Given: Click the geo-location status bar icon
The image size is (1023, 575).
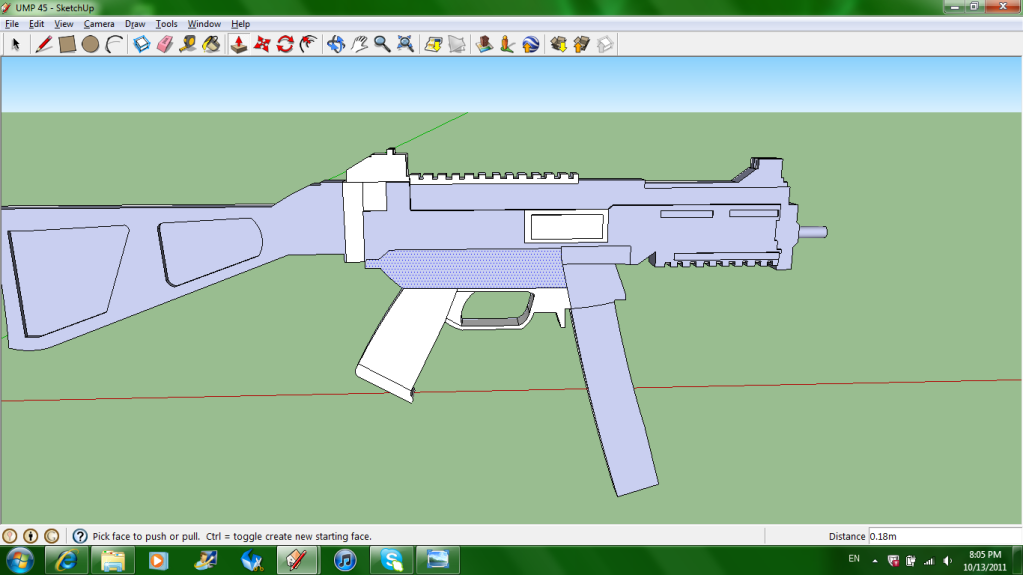Looking at the screenshot, I should click(x=10, y=536).
